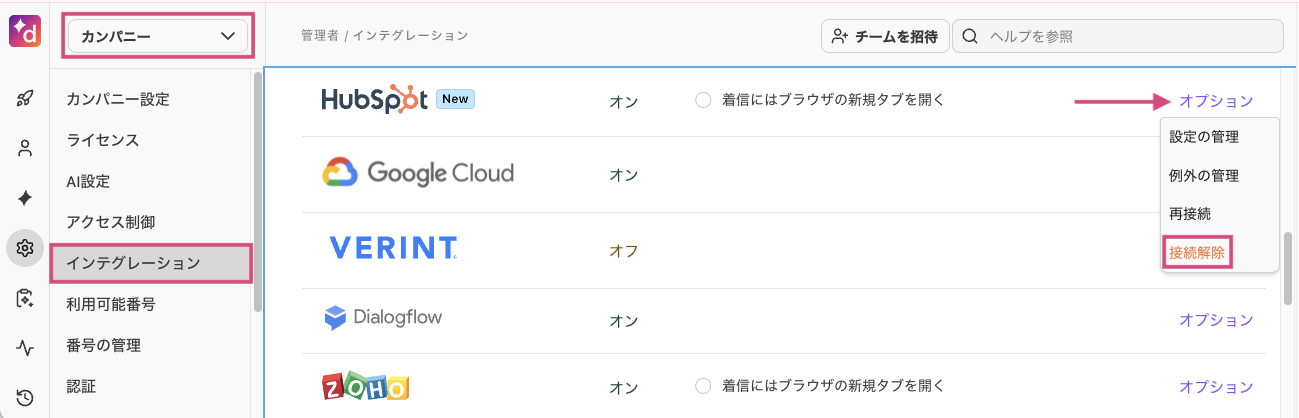Image resolution: width=1299 pixels, height=418 pixels.
Task: Select Zoho open new browser tab radio
Action: [x=703, y=385]
